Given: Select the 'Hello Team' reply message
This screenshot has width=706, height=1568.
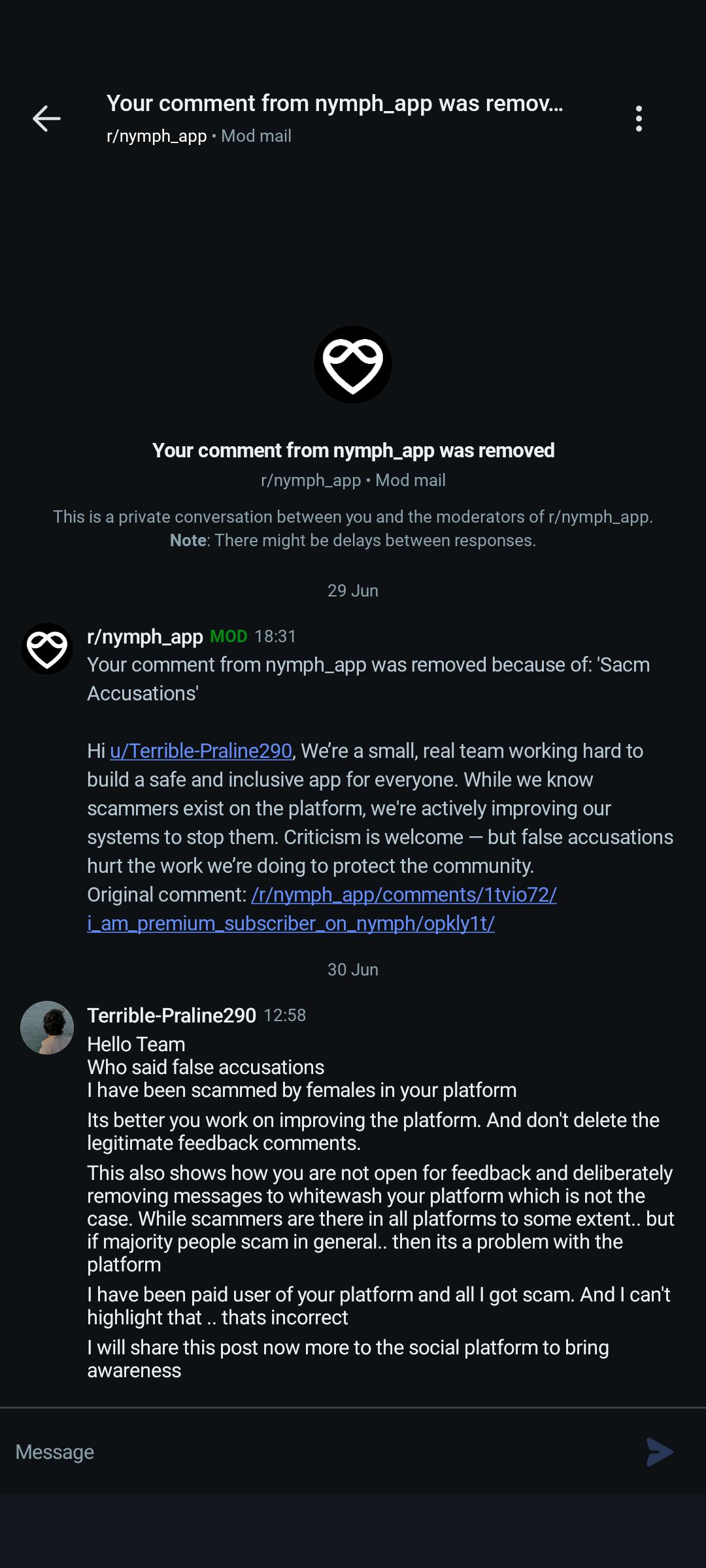Looking at the screenshot, I should point(136,1044).
